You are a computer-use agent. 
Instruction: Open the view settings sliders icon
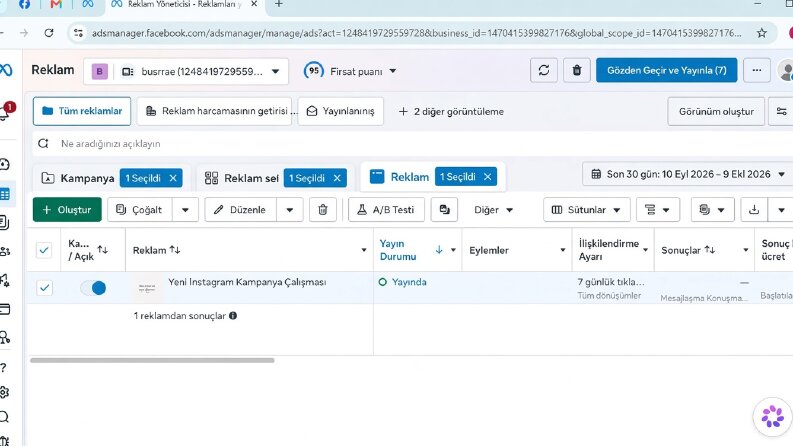point(781,111)
